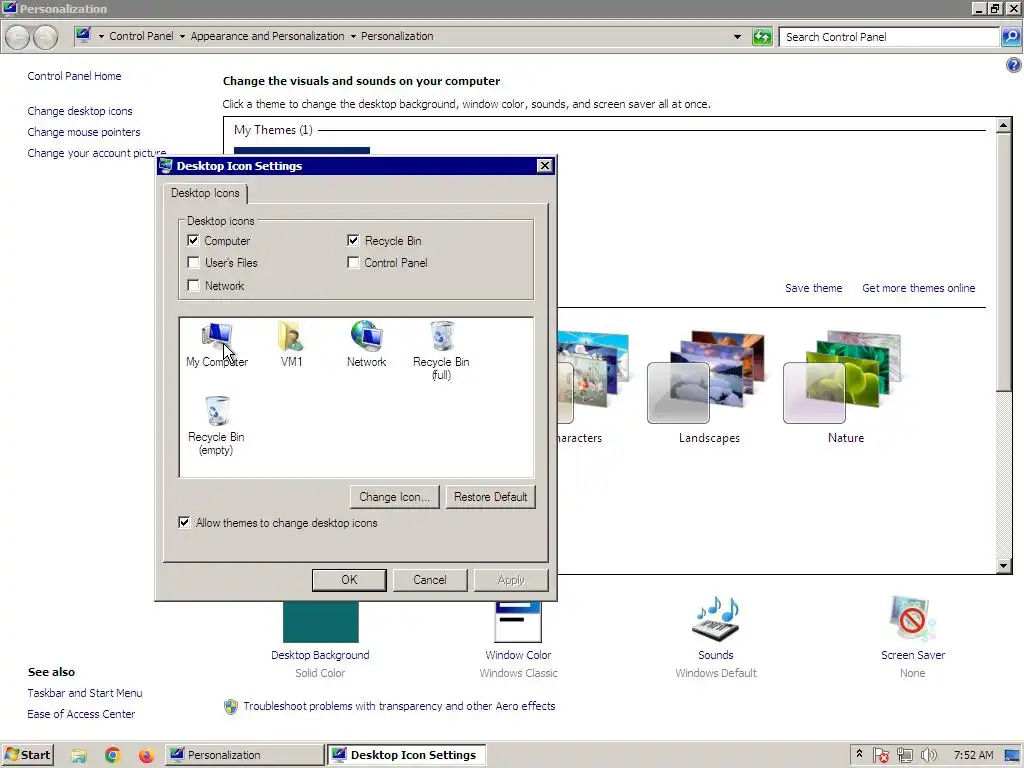Open the Sounds icon
Viewport: 1024px width, 768px height.
pyautogui.click(x=716, y=619)
